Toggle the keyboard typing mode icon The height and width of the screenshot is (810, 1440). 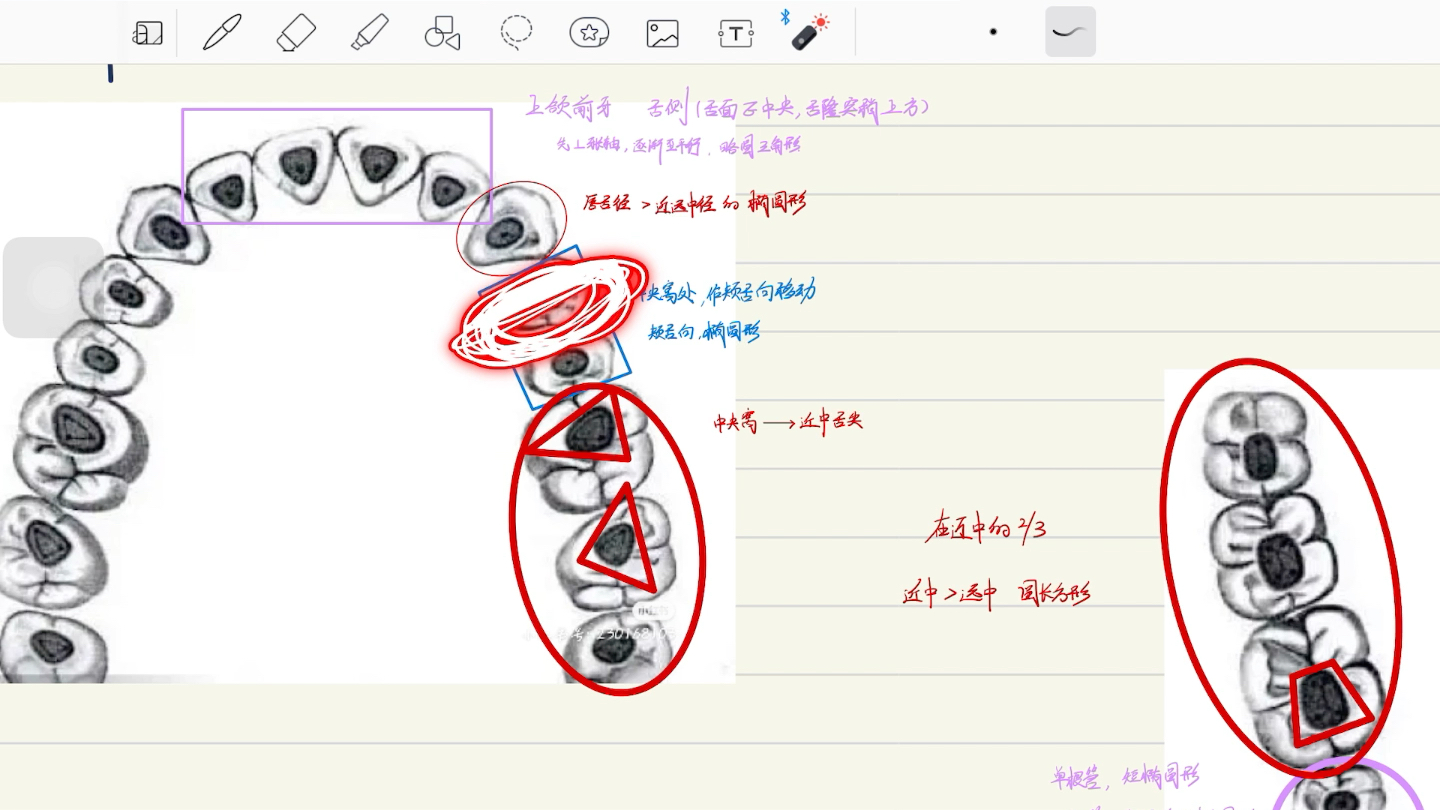coord(147,33)
